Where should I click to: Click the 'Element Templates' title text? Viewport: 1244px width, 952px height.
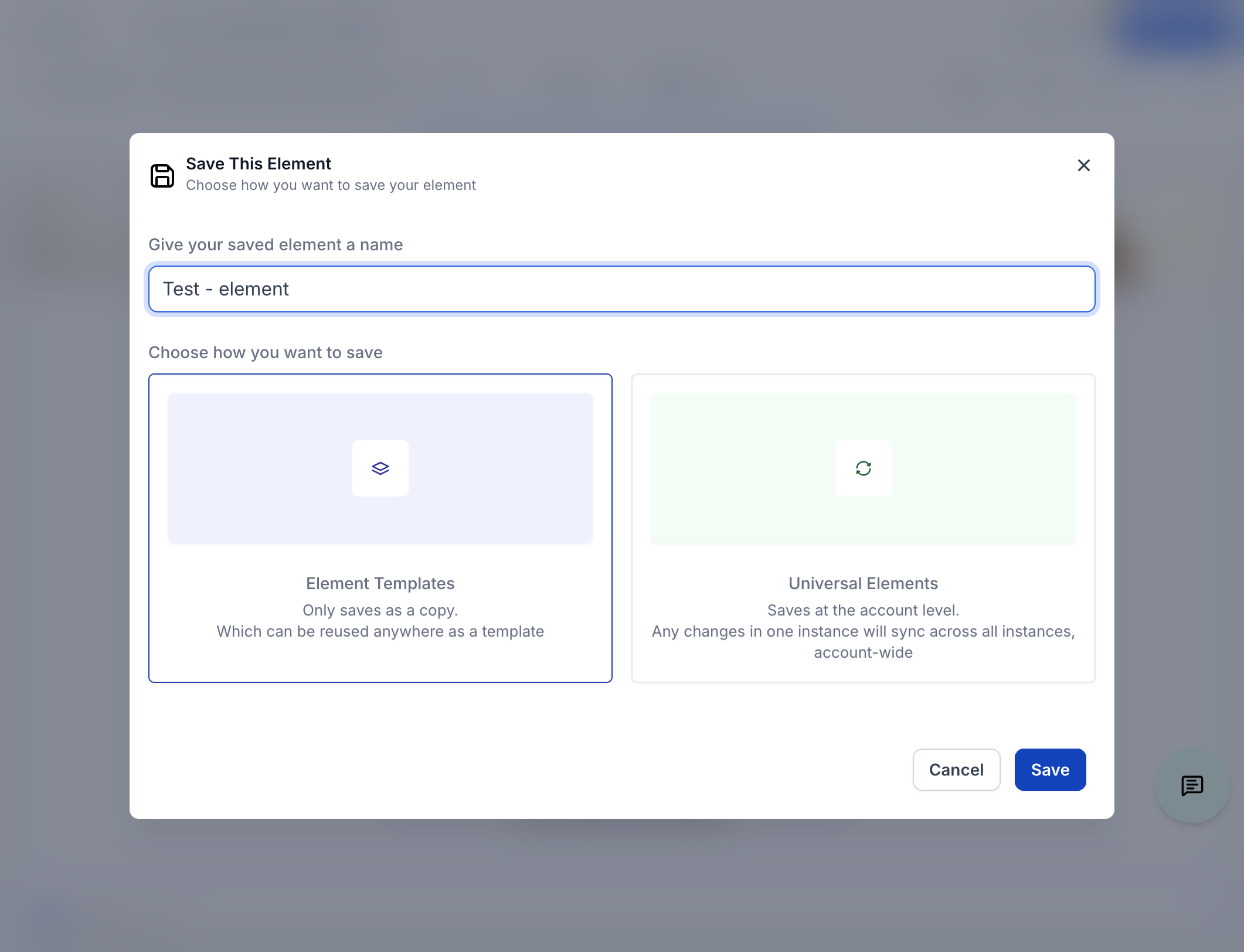pos(380,583)
